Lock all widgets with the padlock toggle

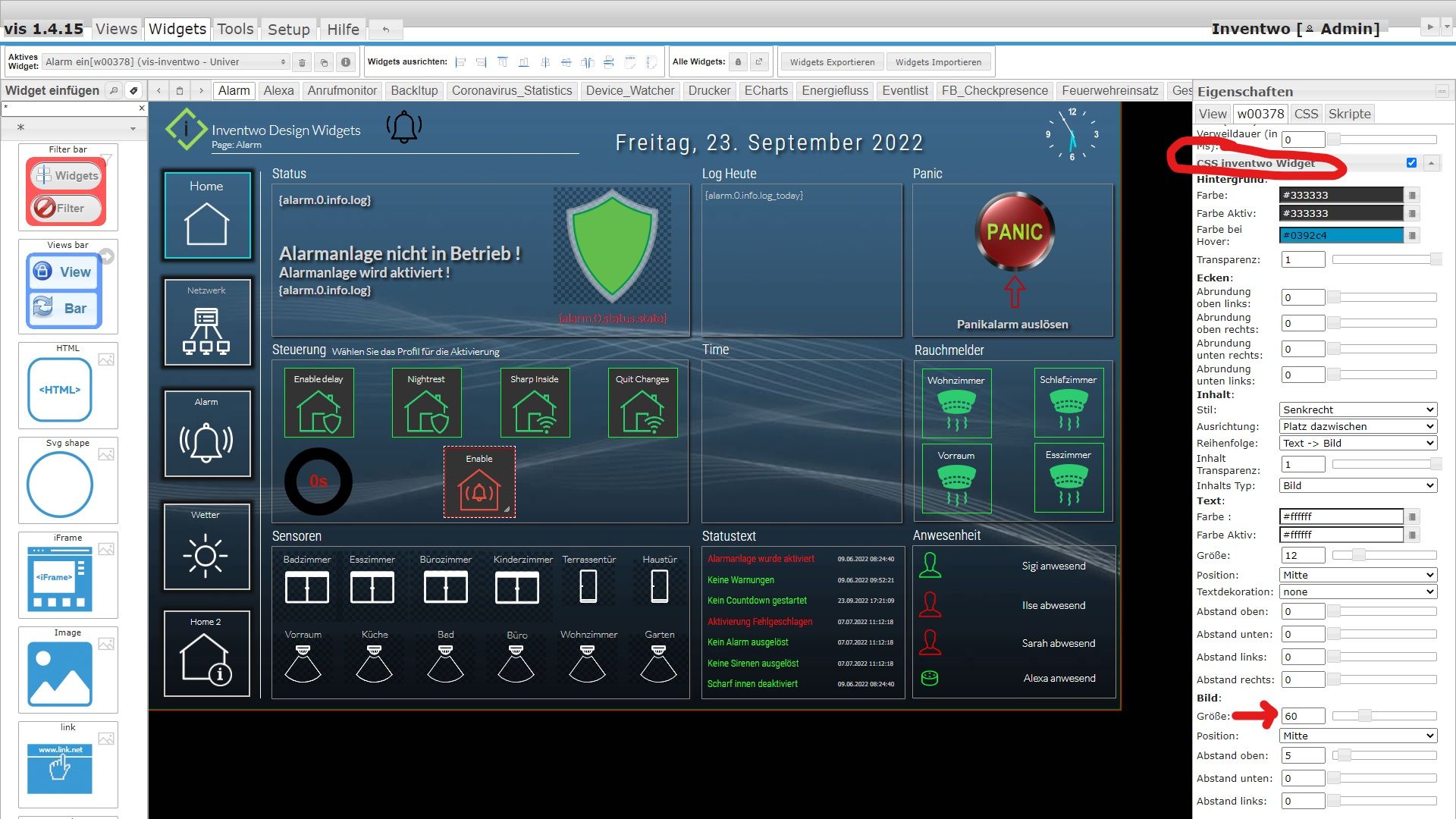coord(738,61)
